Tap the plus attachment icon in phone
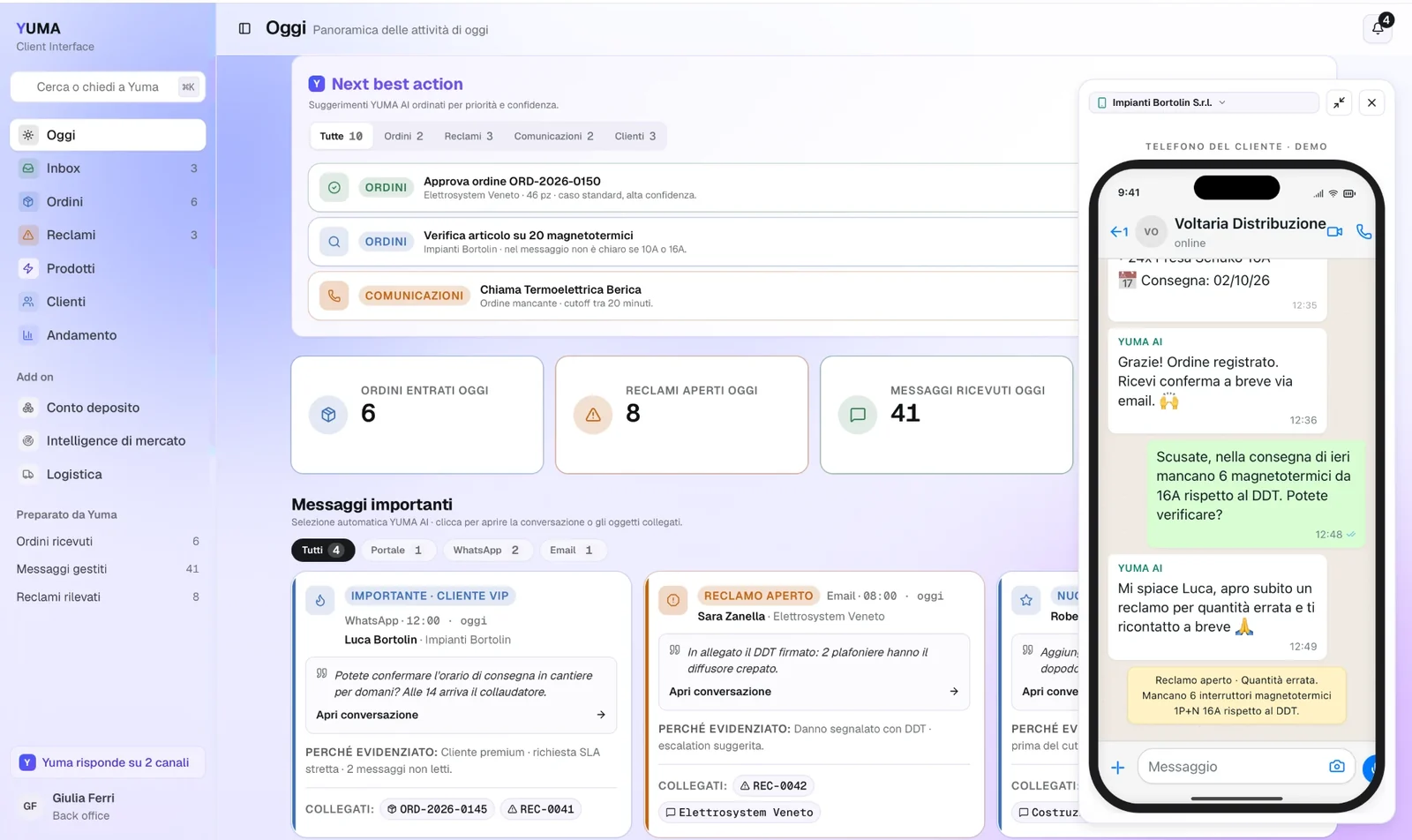Image resolution: width=1412 pixels, height=840 pixels. tap(1117, 768)
